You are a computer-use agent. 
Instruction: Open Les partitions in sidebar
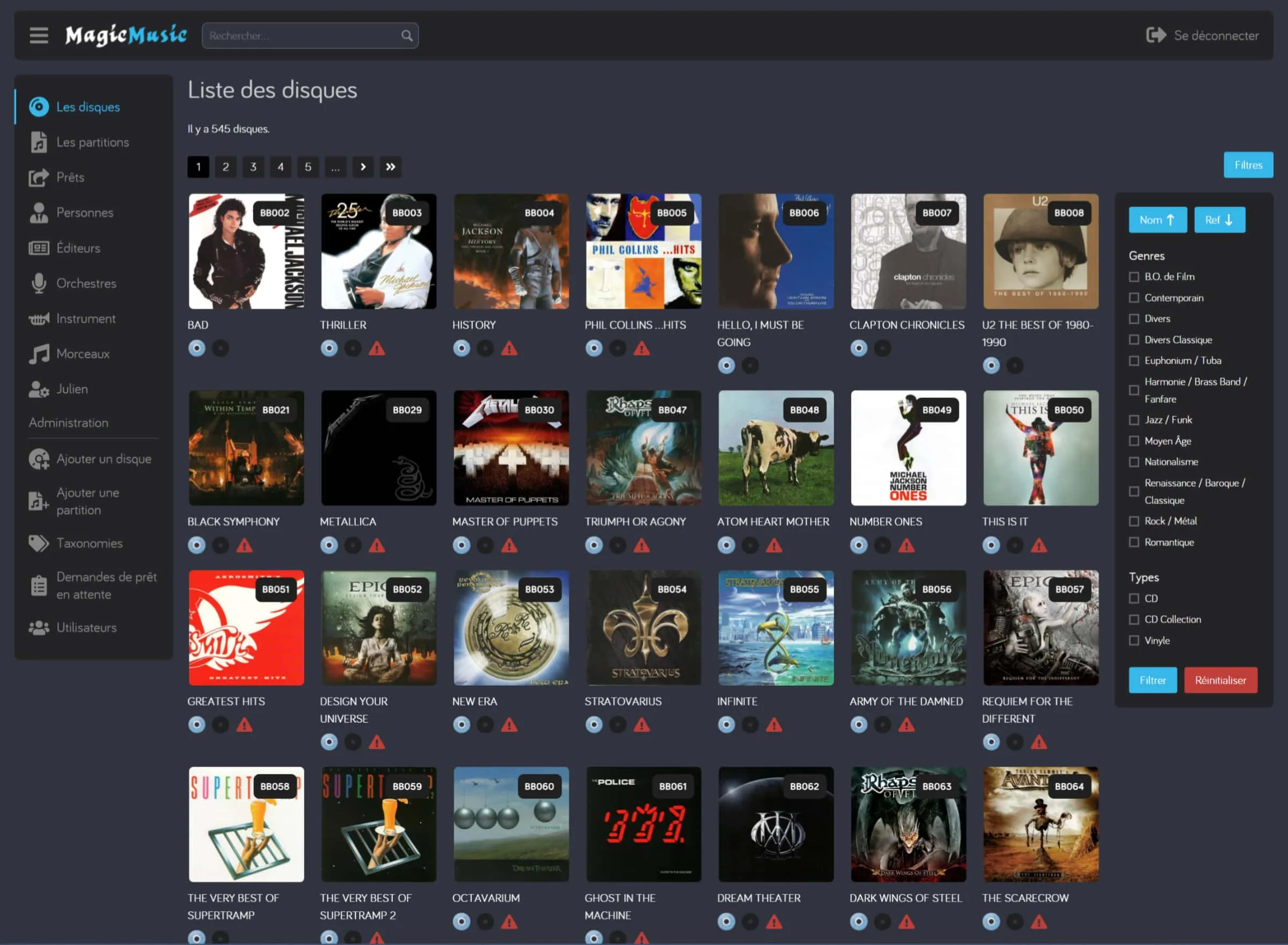(x=92, y=142)
